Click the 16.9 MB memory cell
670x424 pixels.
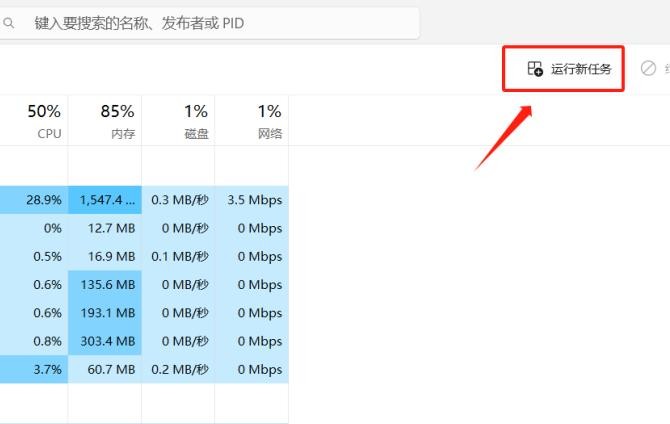105,256
